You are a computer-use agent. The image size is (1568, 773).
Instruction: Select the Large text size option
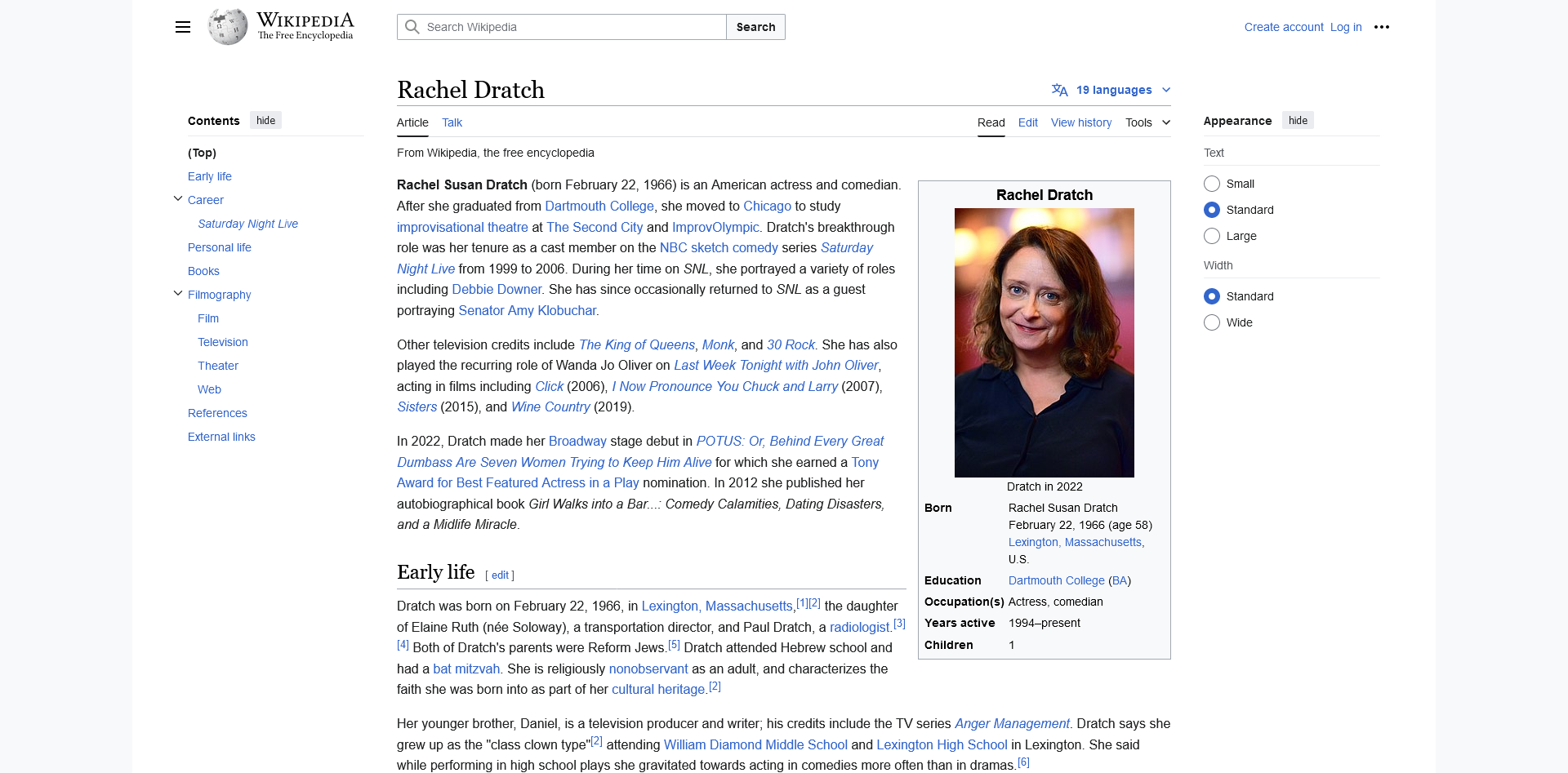1212,236
